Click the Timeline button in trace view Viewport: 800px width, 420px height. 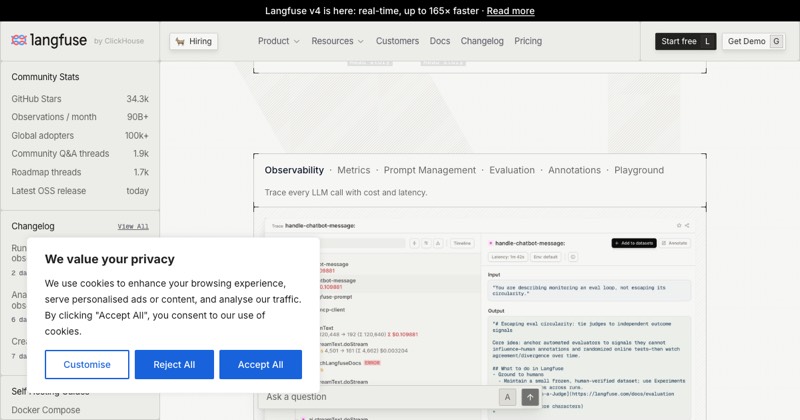(462, 243)
